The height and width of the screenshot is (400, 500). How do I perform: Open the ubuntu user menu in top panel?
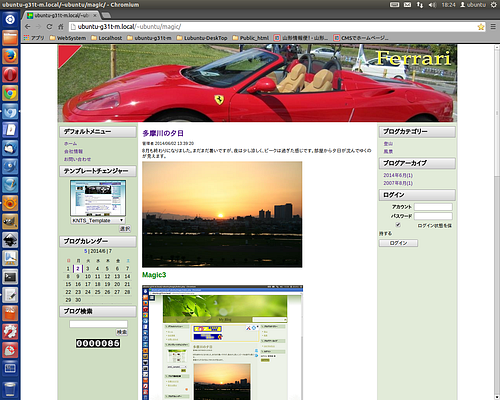point(473,5)
